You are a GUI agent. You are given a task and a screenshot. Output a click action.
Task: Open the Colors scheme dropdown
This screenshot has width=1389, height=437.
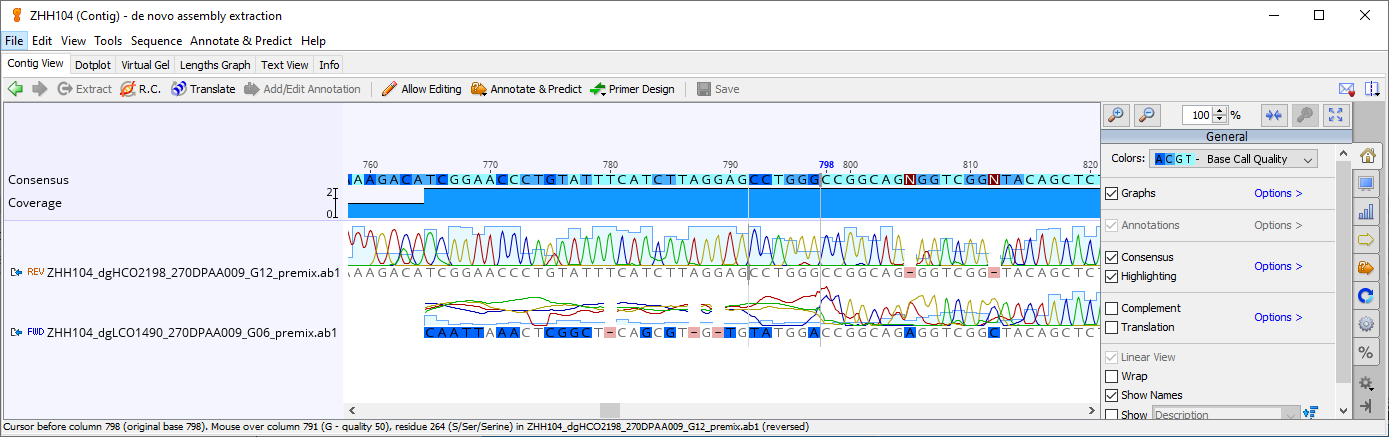[x=1234, y=159]
